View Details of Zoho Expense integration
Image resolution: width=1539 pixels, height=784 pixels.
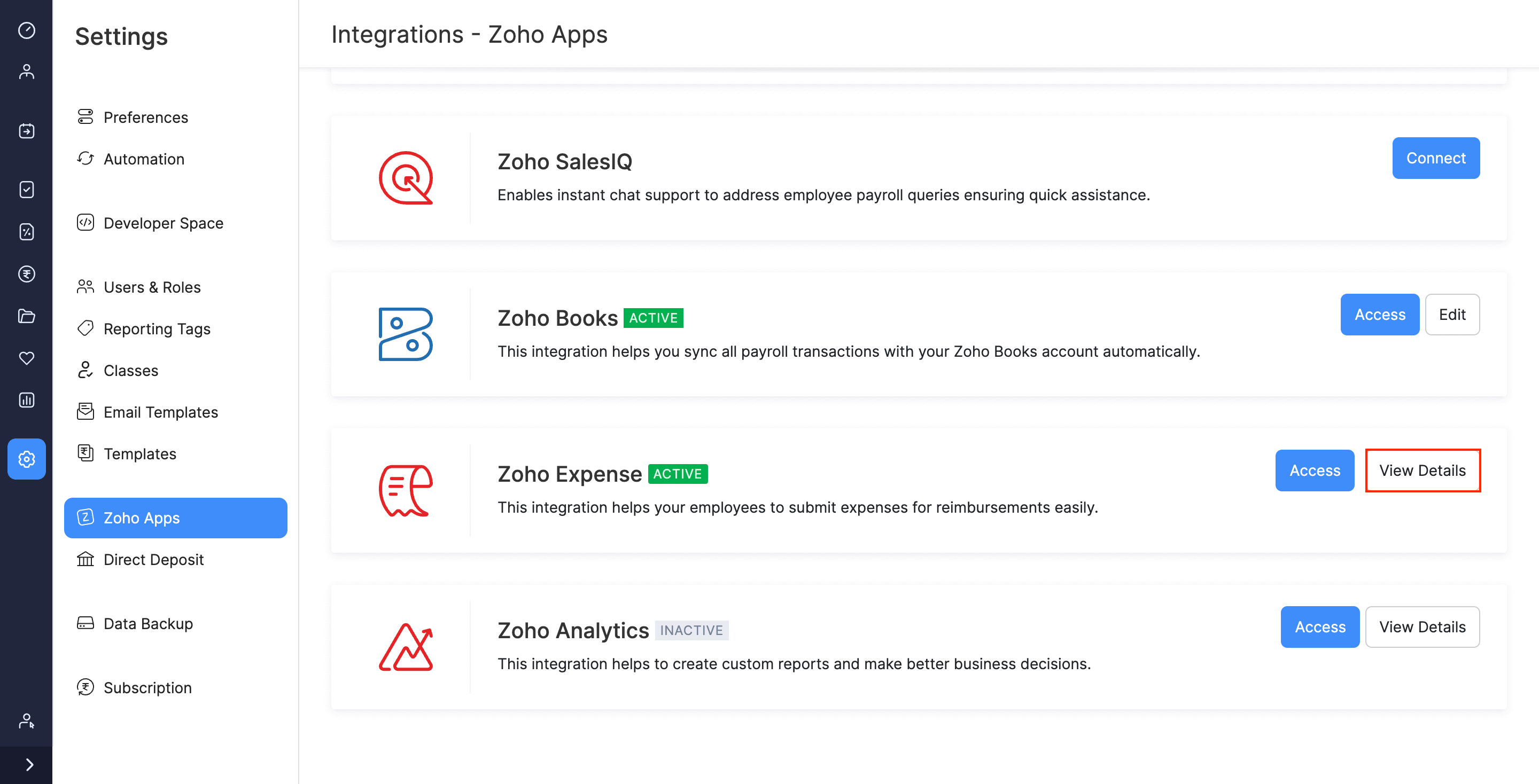1422,471
